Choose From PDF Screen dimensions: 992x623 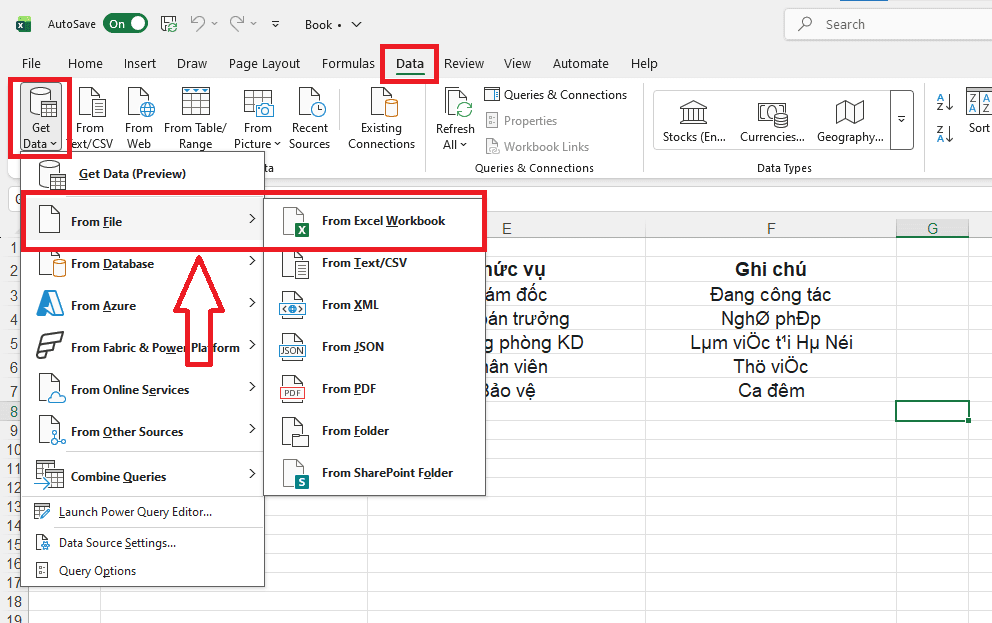[x=375, y=388]
